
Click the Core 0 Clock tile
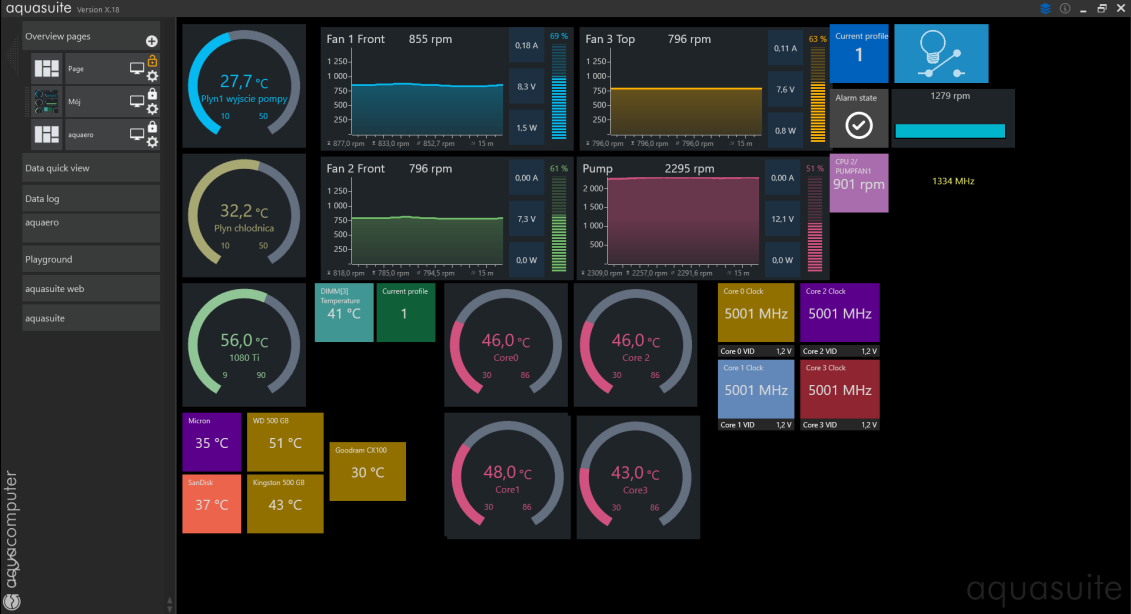click(x=756, y=312)
